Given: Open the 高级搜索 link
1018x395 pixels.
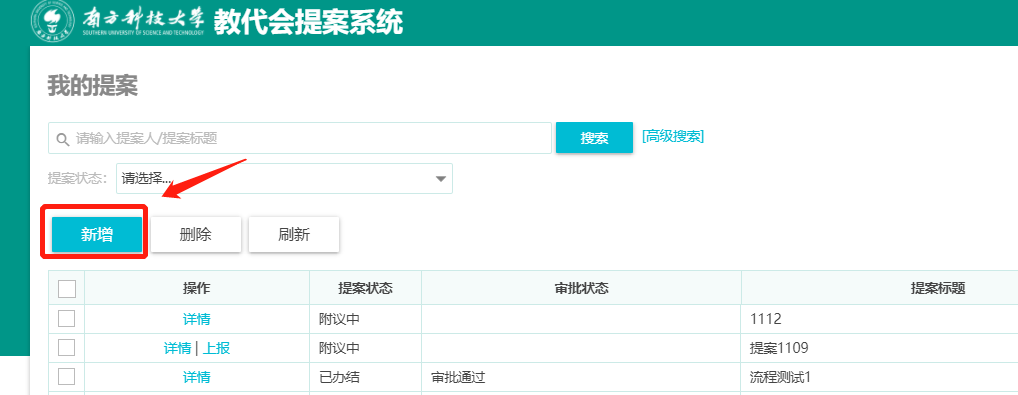Looking at the screenshot, I should pyautogui.click(x=673, y=136).
